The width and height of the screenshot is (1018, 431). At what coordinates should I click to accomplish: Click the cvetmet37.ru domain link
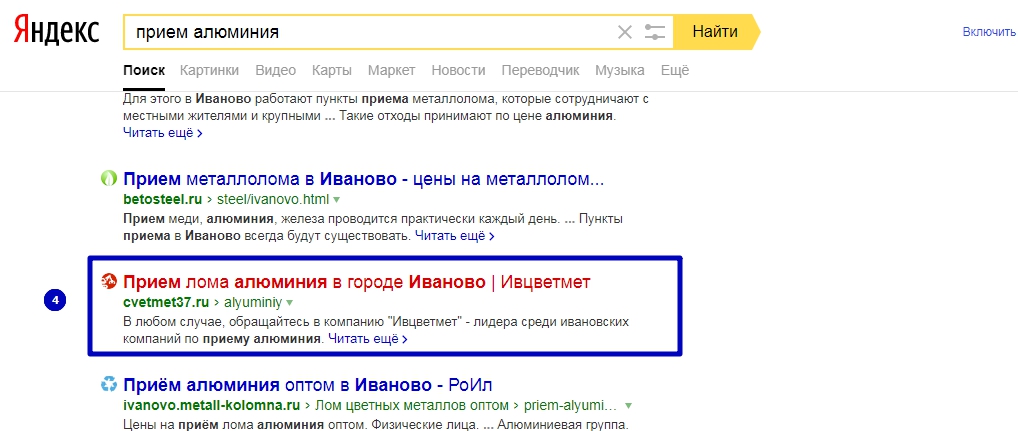click(x=165, y=302)
